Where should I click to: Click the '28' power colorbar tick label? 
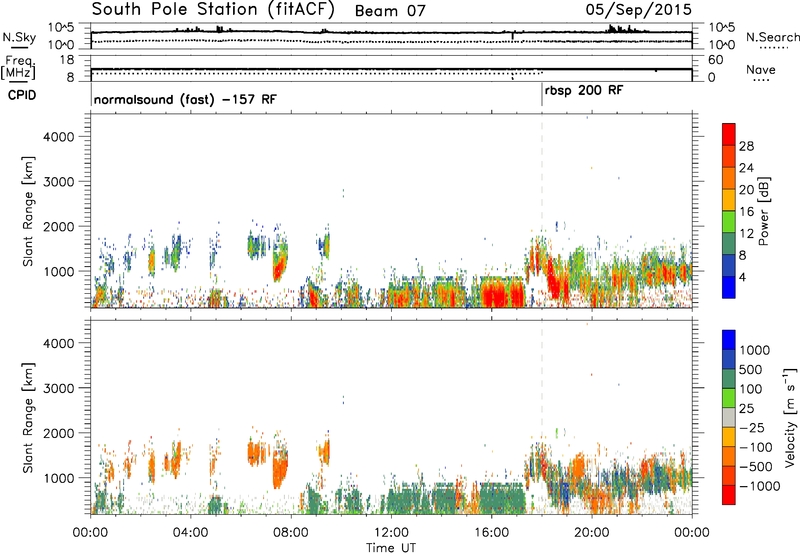point(746,146)
